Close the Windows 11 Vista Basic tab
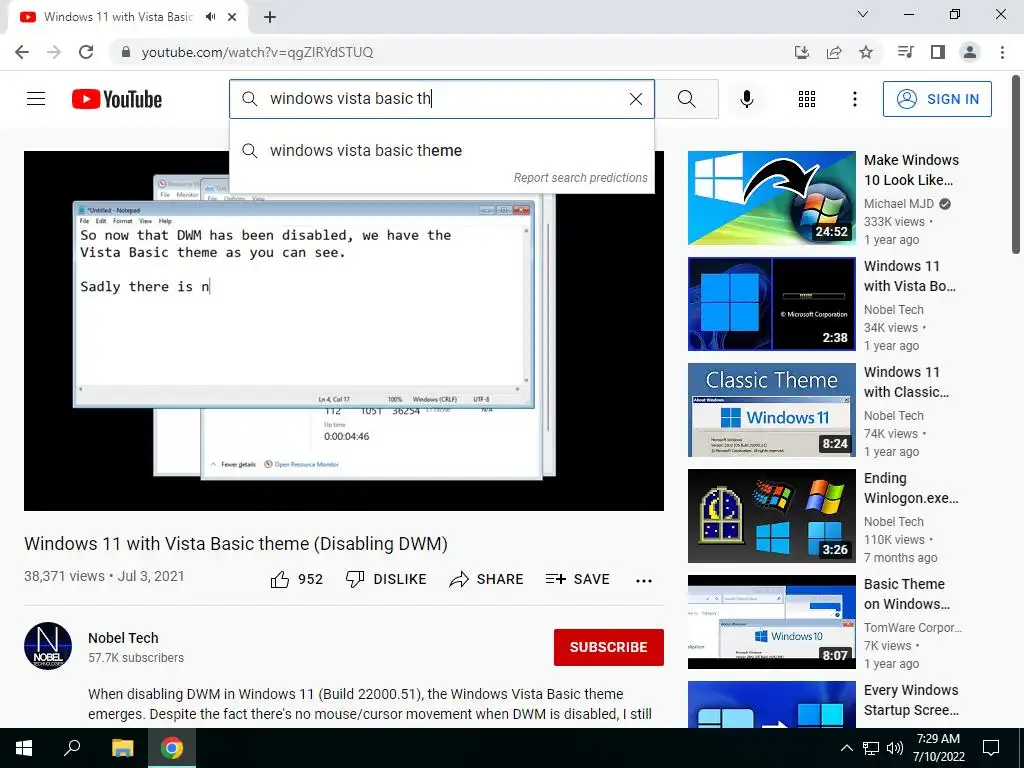Viewport: 1024px width, 768px height. click(232, 17)
